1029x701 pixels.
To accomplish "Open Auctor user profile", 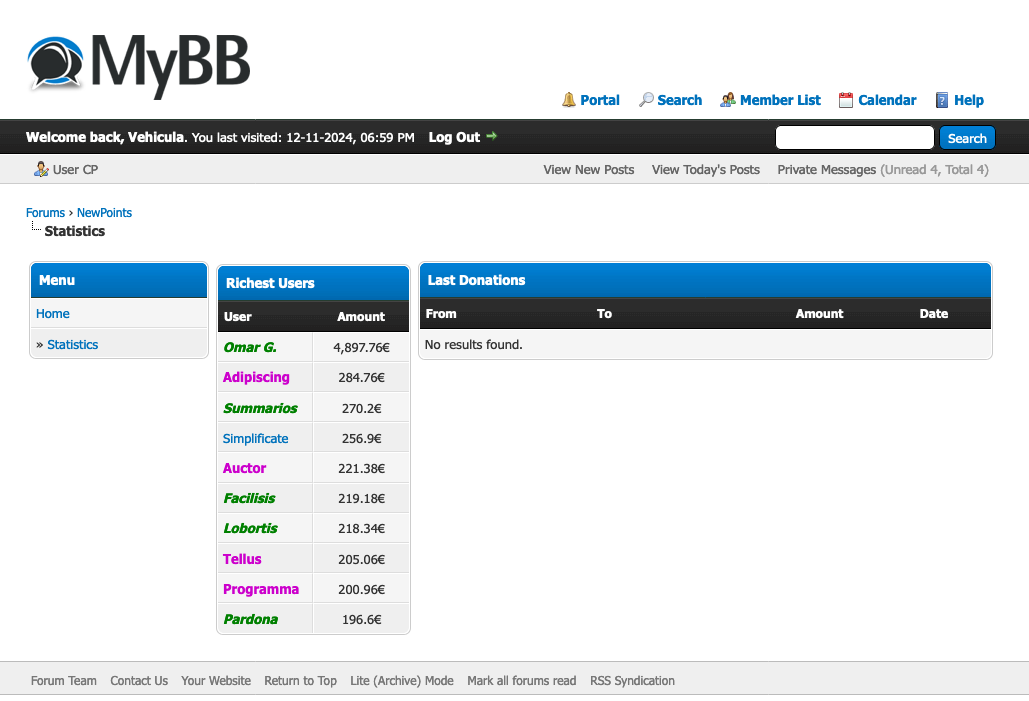I will coord(244,468).
